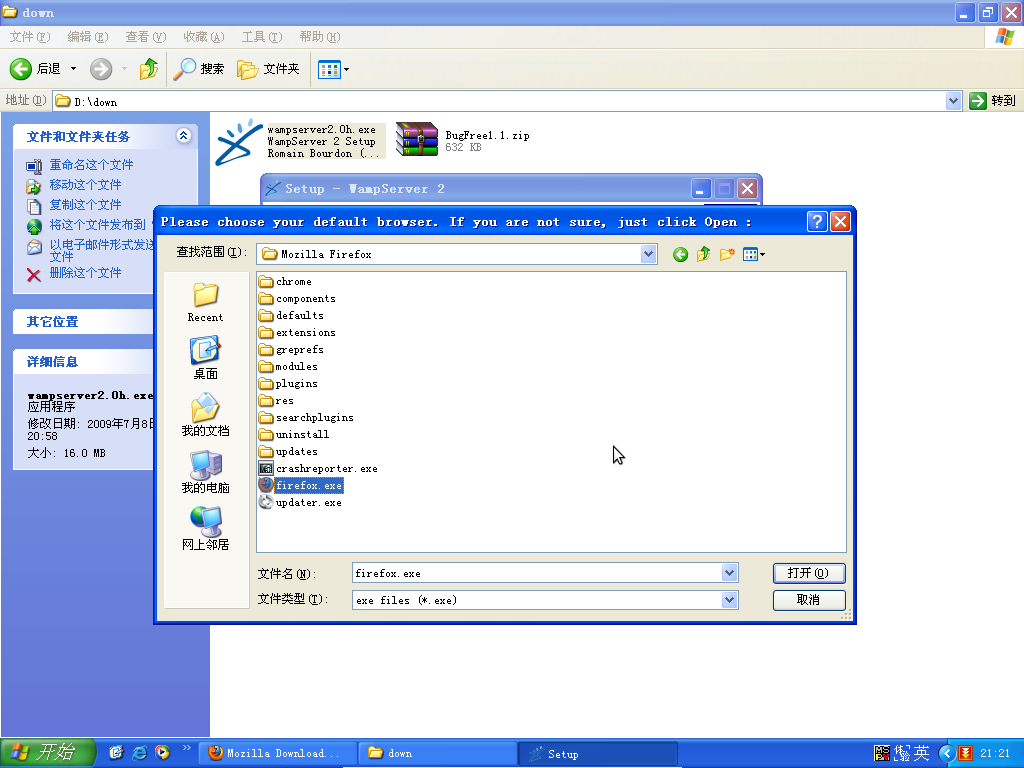This screenshot has width=1024, height=768.
Task: Click Copy this file (复制这个文件) link
Action: click(x=86, y=204)
